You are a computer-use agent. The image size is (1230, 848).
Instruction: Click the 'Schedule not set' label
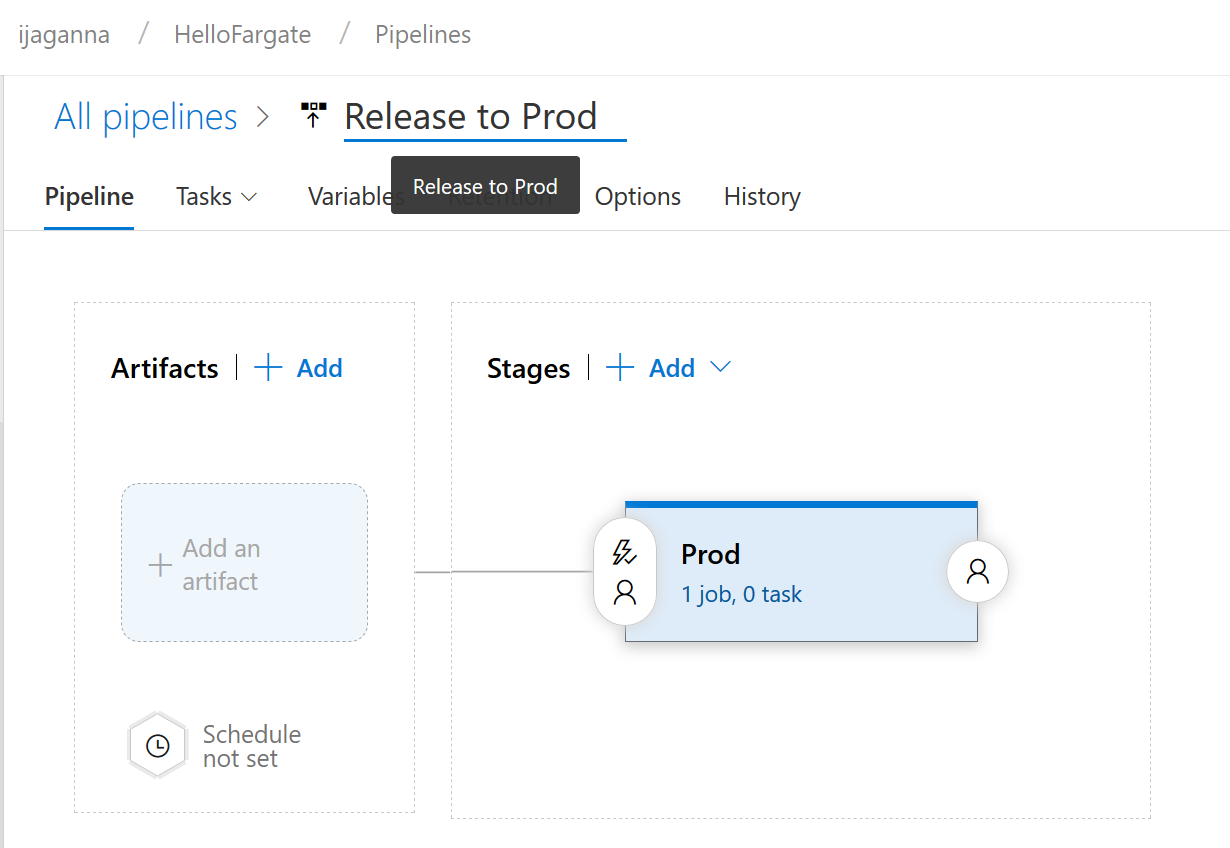coord(251,746)
